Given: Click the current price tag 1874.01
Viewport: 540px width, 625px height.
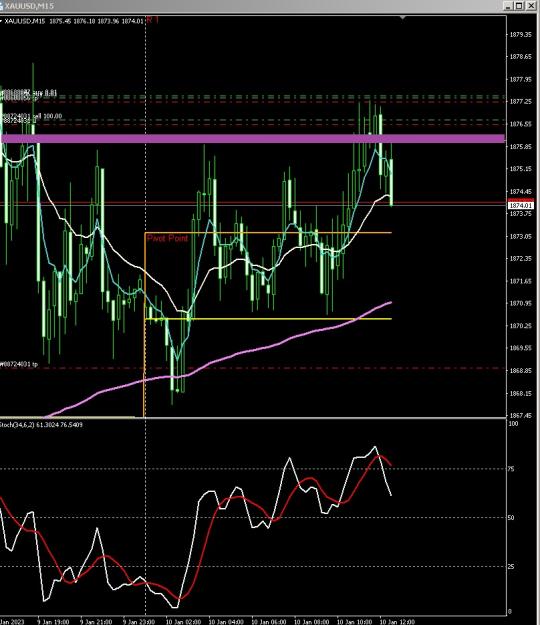Looking at the screenshot, I should pyautogui.click(x=521, y=205).
